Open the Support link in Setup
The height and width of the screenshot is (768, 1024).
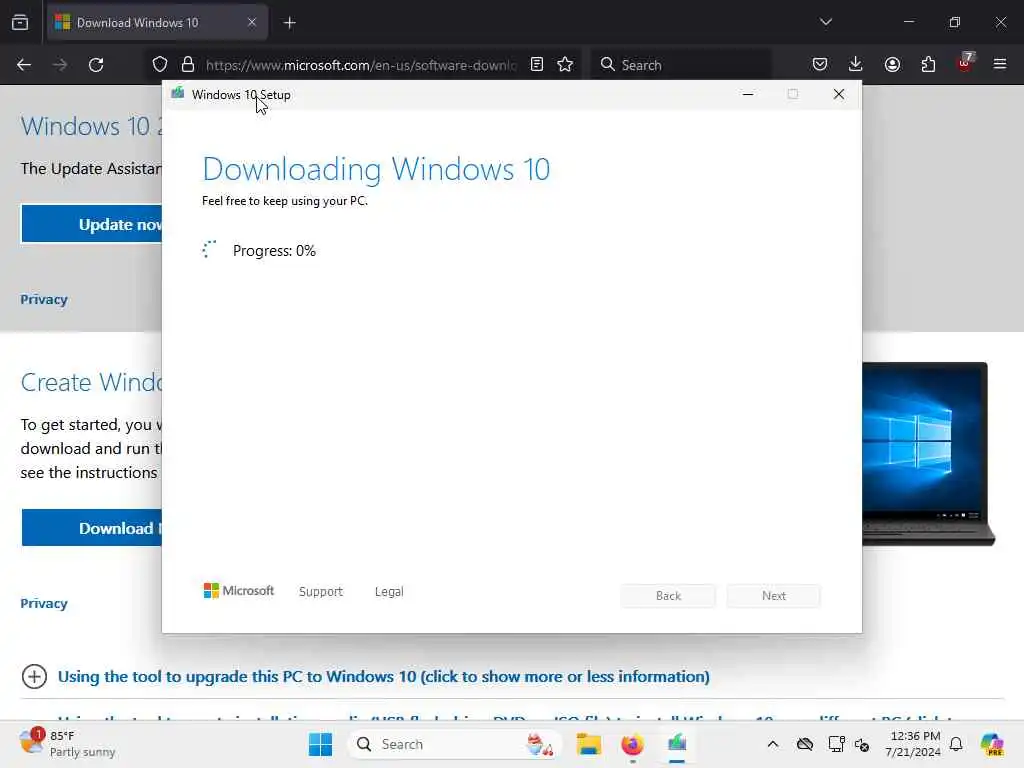pos(321,591)
